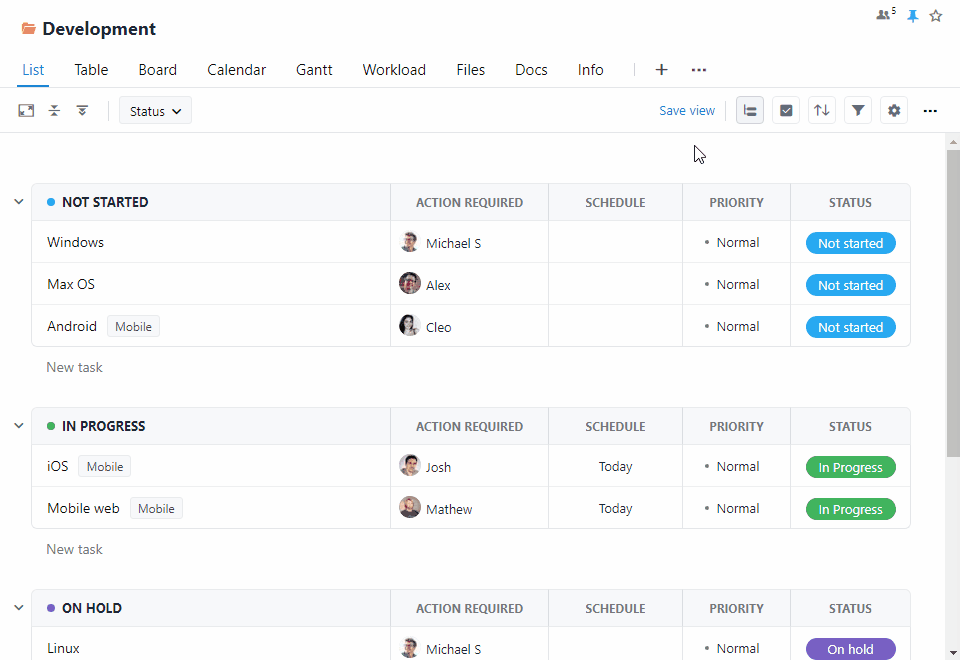Click Michael S avatar in Windows row
960x660 pixels.
click(410, 242)
